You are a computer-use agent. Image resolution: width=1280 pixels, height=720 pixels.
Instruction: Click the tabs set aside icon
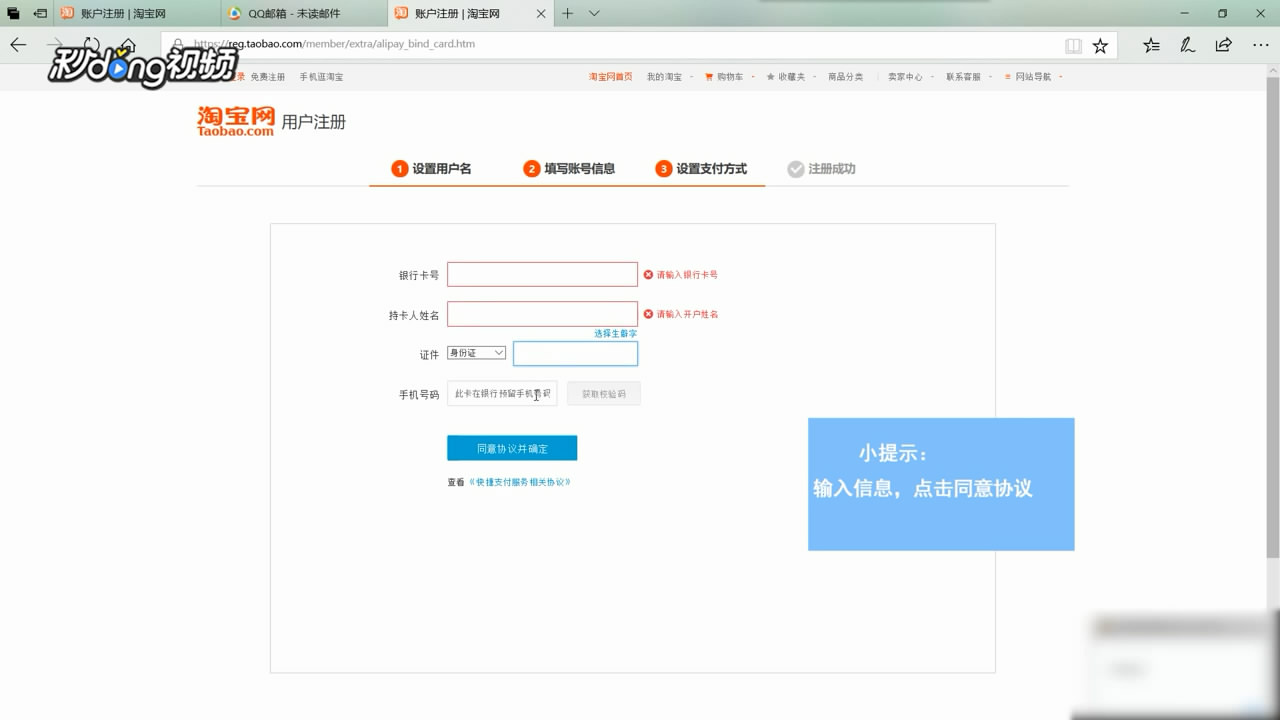tap(13, 13)
